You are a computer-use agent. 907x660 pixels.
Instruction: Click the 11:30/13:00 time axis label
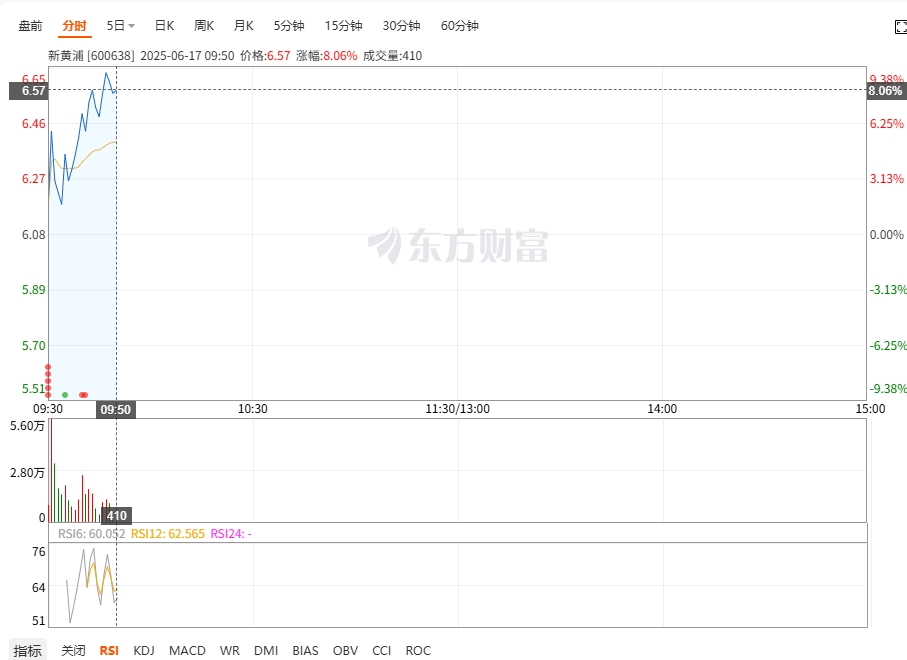(x=458, y=409)
